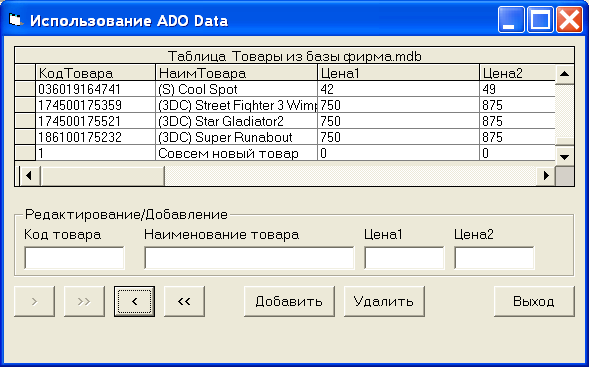Viewport: 589px width, 367px height.
Task: Select the НаимТовара column header
Action: [237, 73]
